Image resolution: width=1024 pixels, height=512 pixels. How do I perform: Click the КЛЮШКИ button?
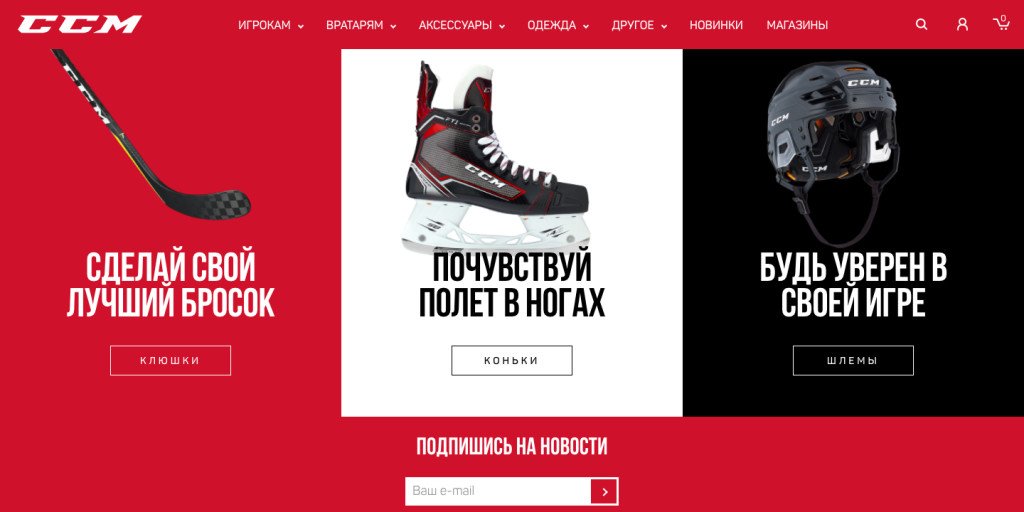point(170,360)
